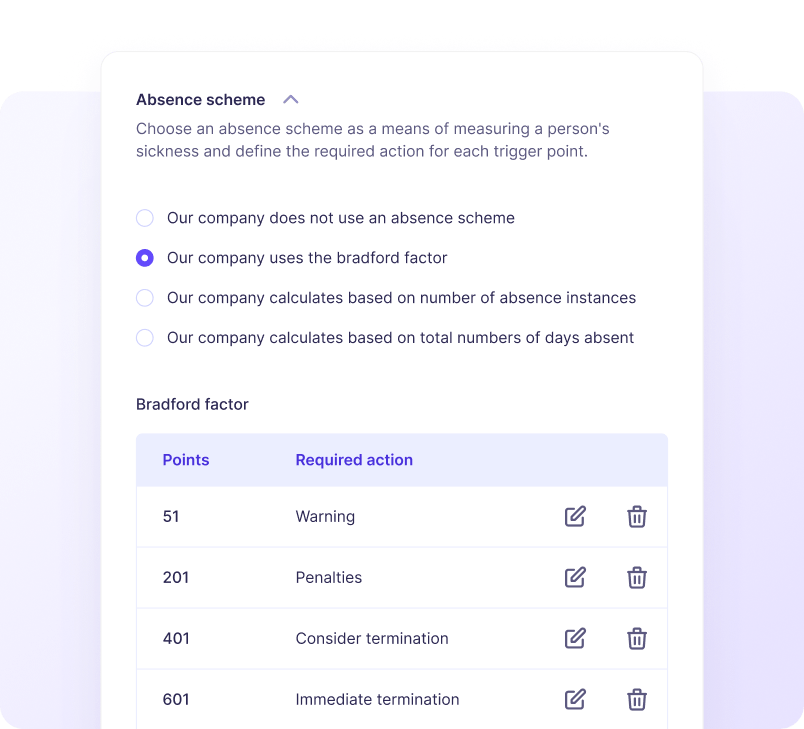Edit the 51 points Warning row
The image size is (804, 729).
click(575, 517)
